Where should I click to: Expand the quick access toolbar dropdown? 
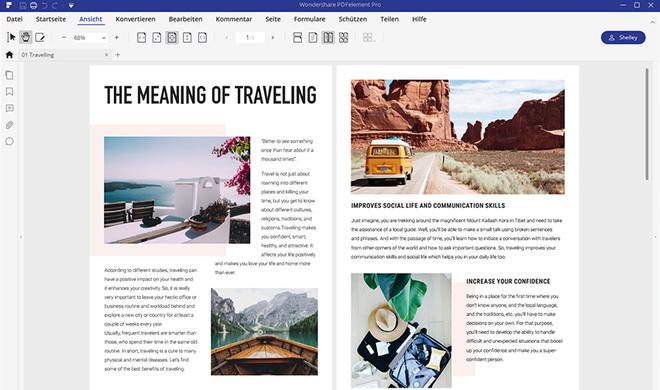click(x=71, y=5)
